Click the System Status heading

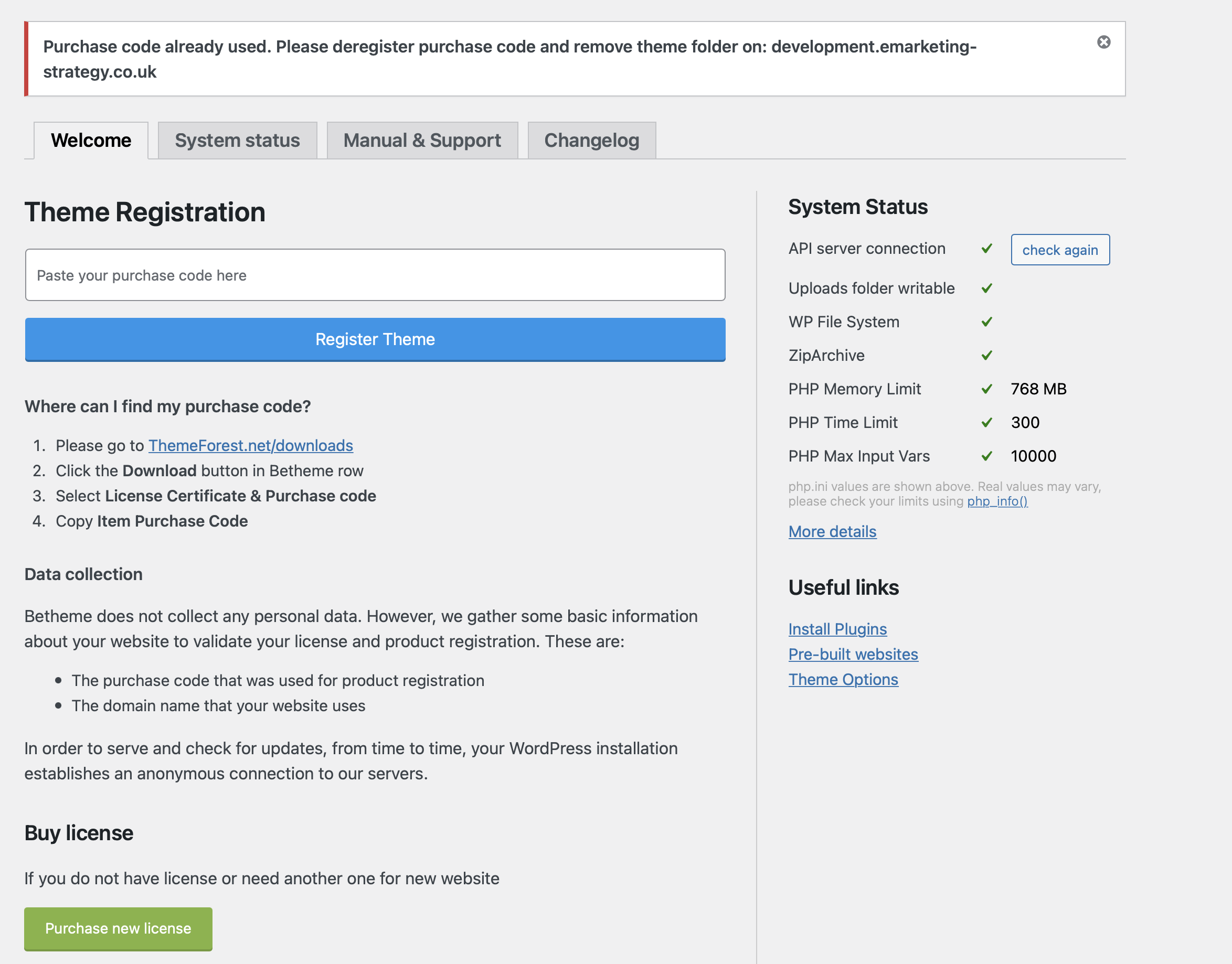coord(858,207)
